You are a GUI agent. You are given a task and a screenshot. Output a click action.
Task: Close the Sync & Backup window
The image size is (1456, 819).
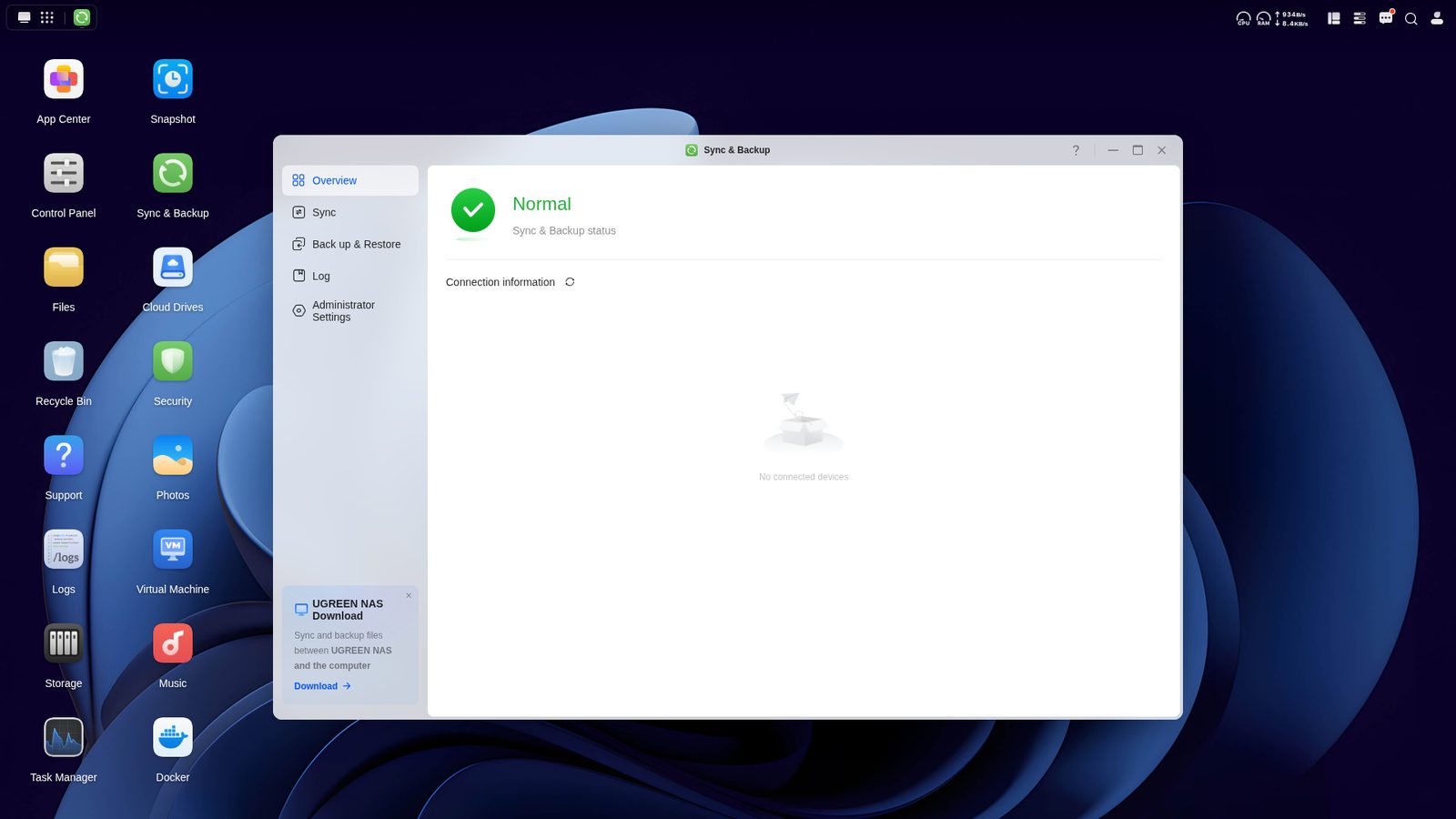(x=1162, y=150)
